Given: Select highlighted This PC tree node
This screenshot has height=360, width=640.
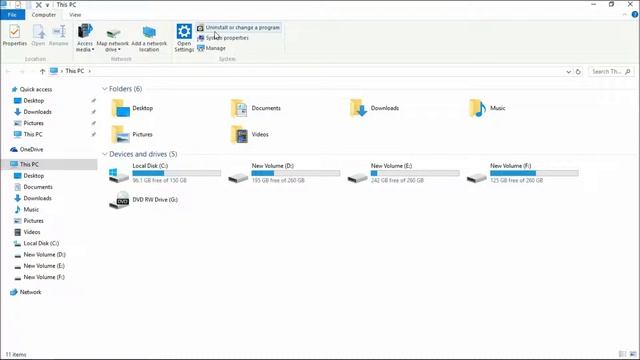Looking at the screenshot, I should tap(49, 164).
